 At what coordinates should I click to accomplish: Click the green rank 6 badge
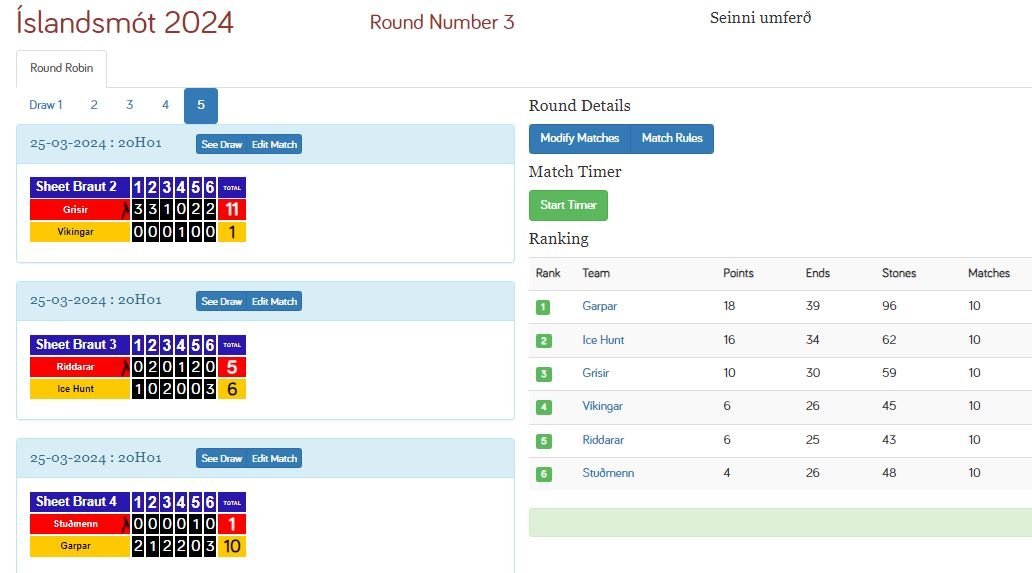coord(543,474)
